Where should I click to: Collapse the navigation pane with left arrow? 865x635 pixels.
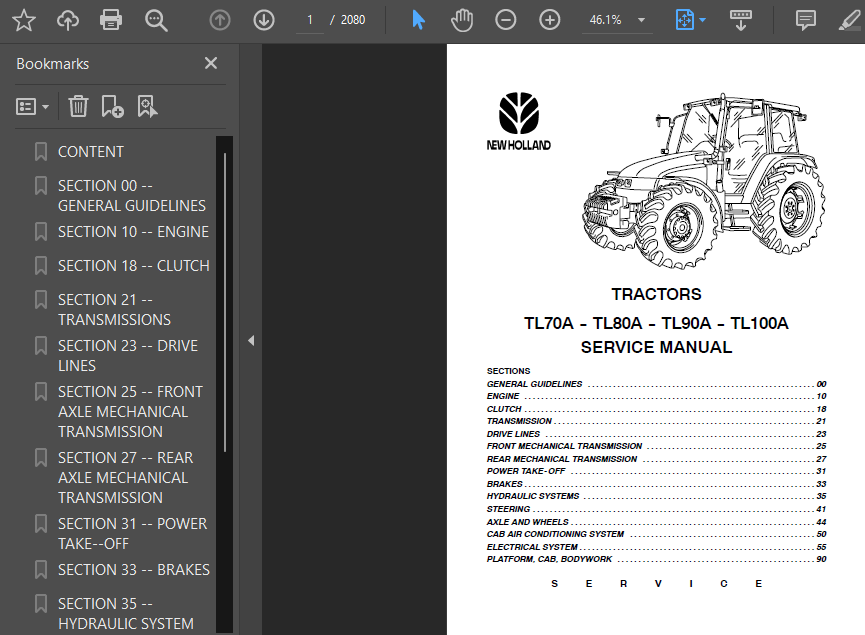pos(251,340)
